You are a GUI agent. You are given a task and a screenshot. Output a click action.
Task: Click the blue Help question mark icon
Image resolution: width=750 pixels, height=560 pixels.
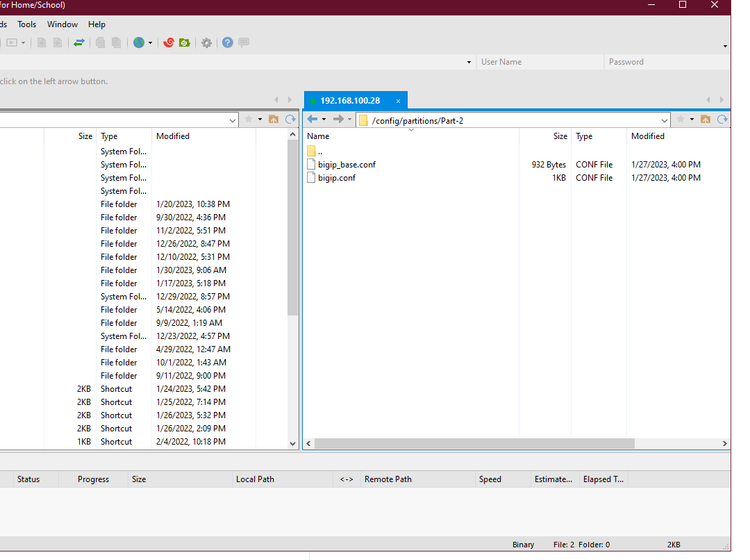coord(228,43)
